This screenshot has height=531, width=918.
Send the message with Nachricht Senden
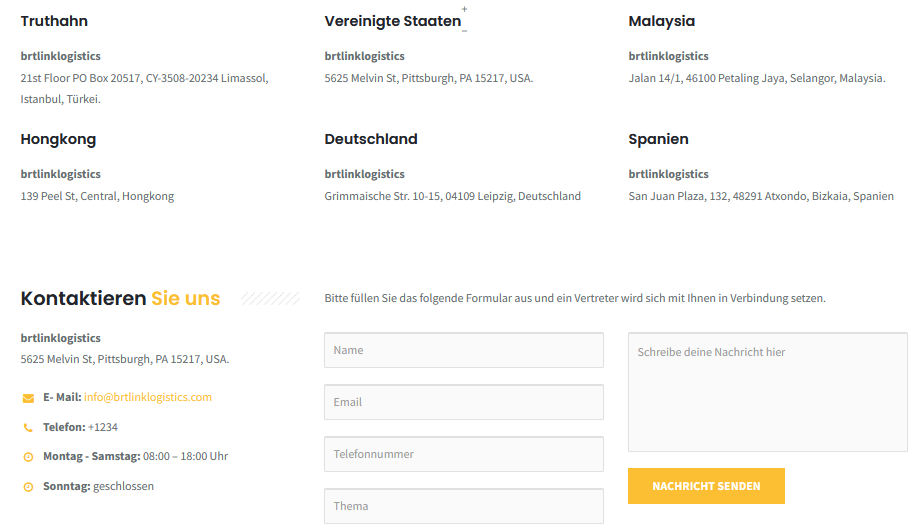[706, 486]
